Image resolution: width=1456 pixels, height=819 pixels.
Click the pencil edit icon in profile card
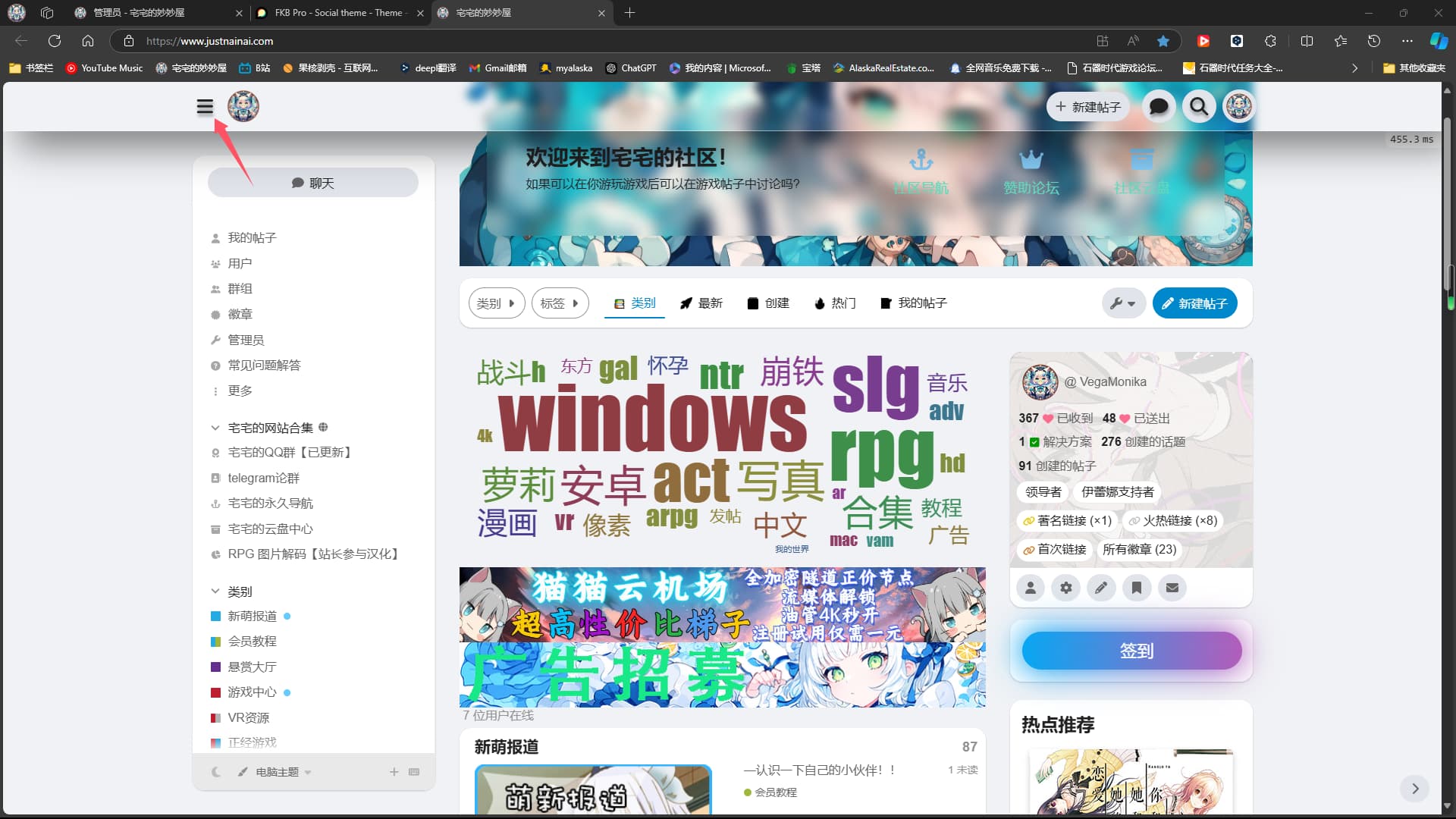pos(1101,588)
